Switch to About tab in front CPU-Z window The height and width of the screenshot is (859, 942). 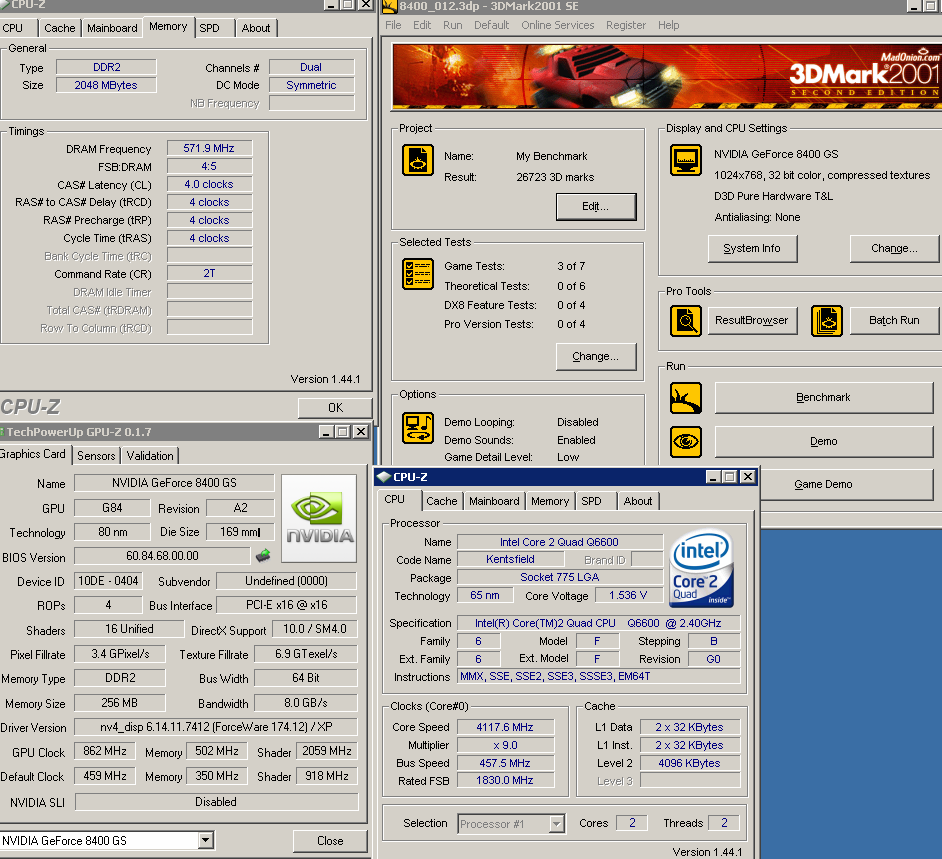pyautogui.click(x=637, y=501)
